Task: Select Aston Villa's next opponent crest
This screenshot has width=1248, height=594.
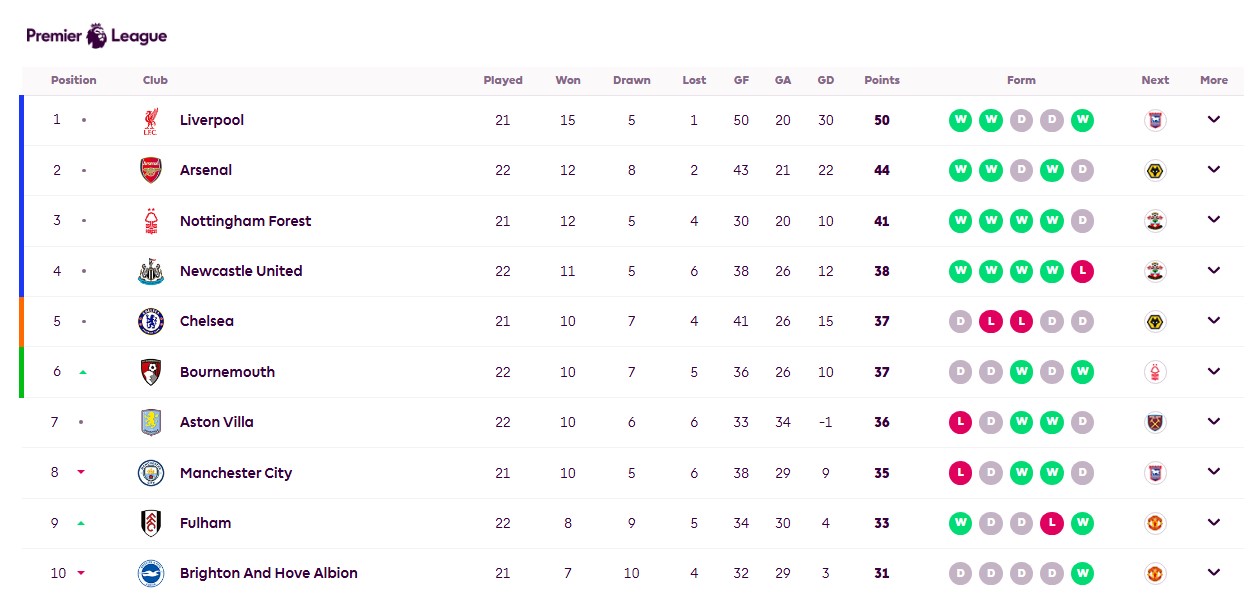Action: [x=1155, y=422]
